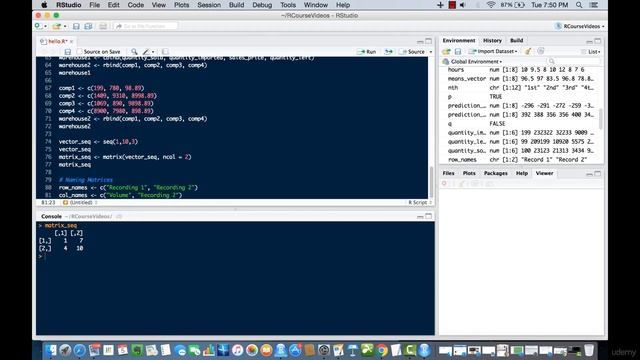Screen dimensions: 640x360
Task: Save the script using editor toolbar disk icon
Action: (x=68, y=52)
